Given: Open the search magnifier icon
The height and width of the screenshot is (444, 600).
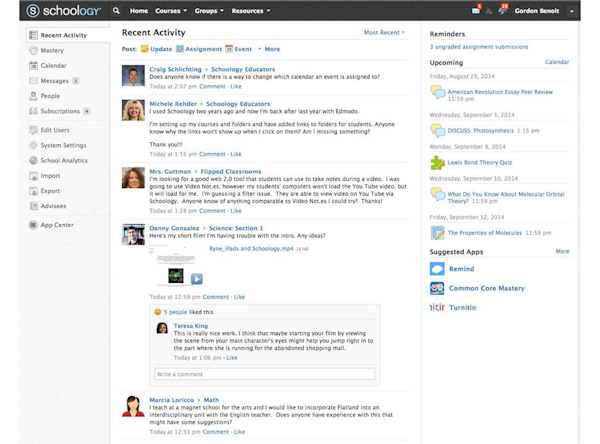Looking at the screenshot, I should pyautogui.click(x=116, y=11).
